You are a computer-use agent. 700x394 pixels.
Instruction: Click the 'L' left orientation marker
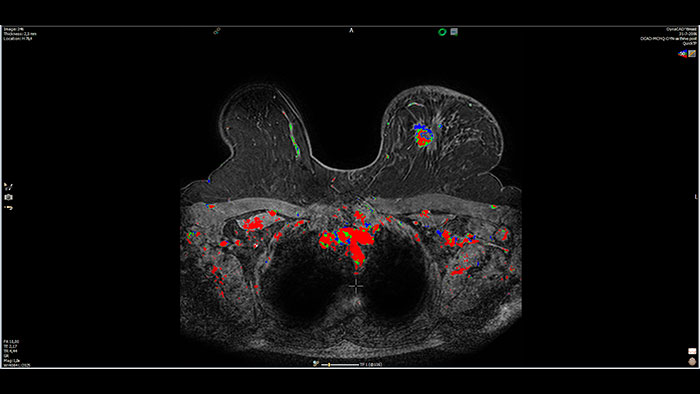(x=696, y=197)
